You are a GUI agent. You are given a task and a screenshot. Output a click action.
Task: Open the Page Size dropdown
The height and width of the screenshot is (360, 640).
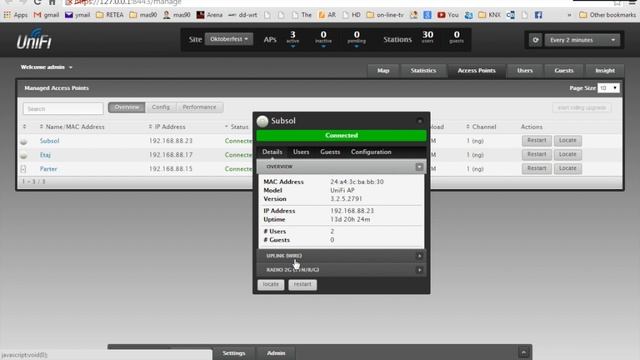pos(608,88)
